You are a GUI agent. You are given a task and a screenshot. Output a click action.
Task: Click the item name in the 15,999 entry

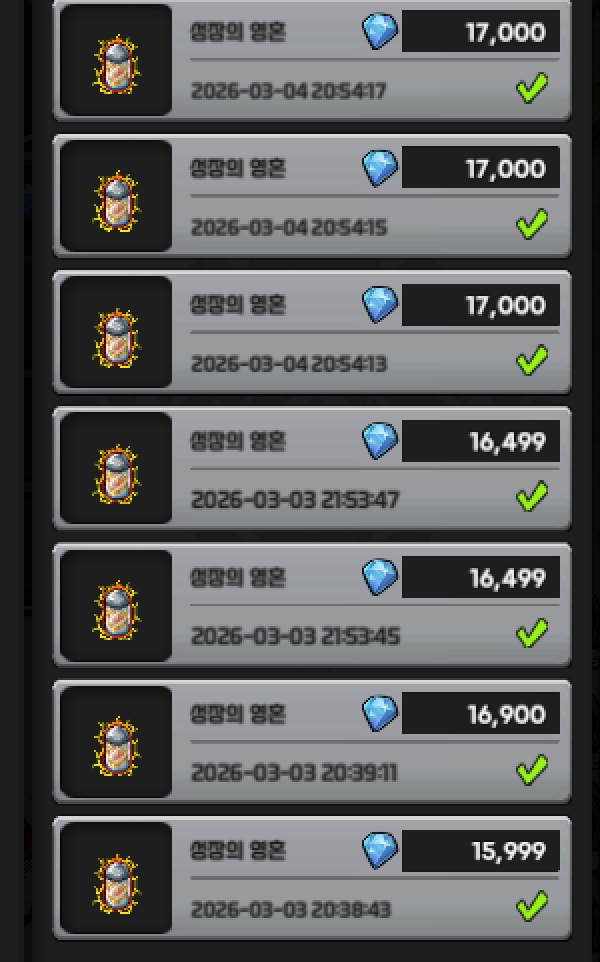tap(238, 850)
